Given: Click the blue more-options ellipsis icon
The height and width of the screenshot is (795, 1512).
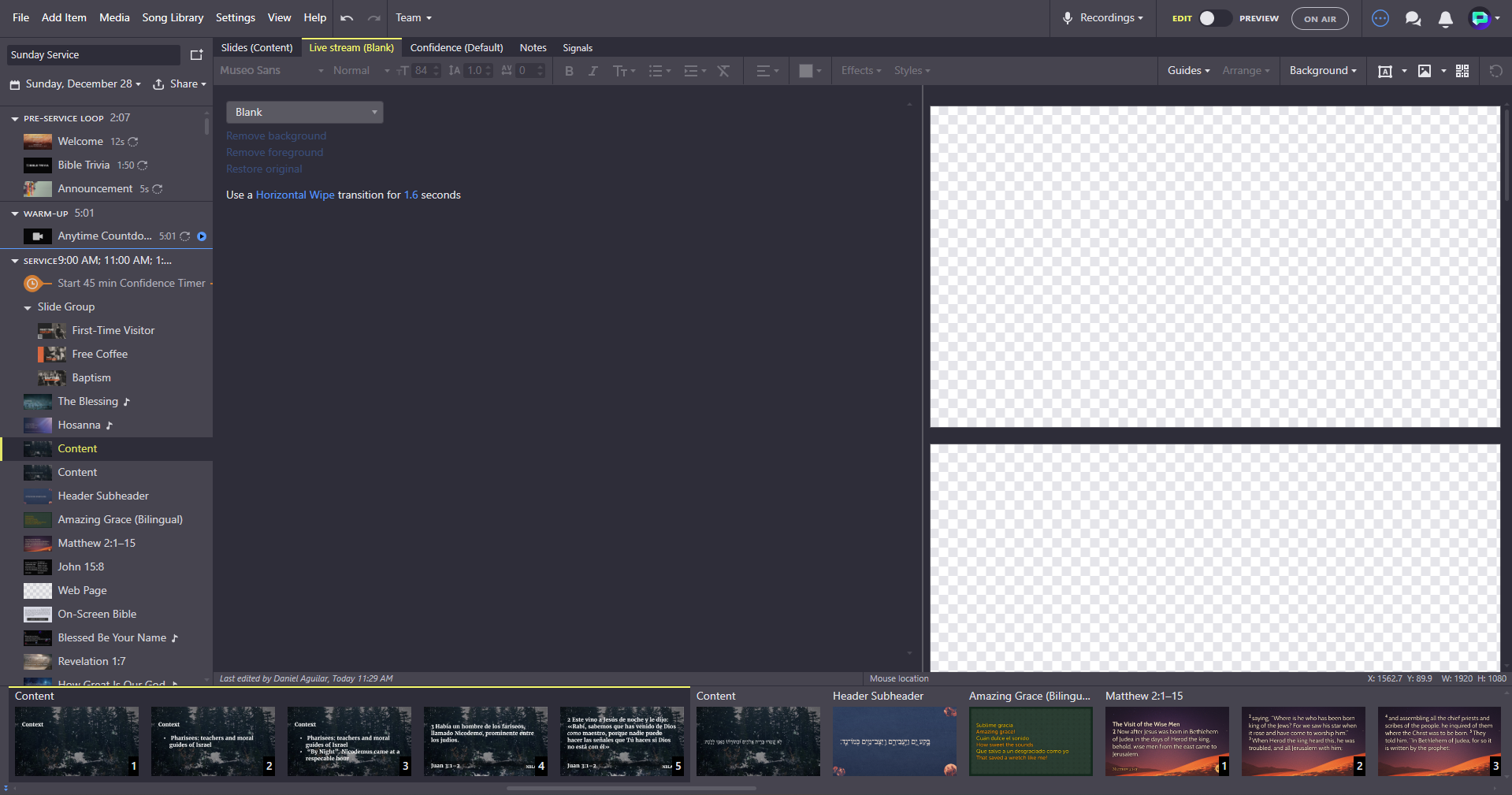Looking at the screenshot, I should (1380, 18).
